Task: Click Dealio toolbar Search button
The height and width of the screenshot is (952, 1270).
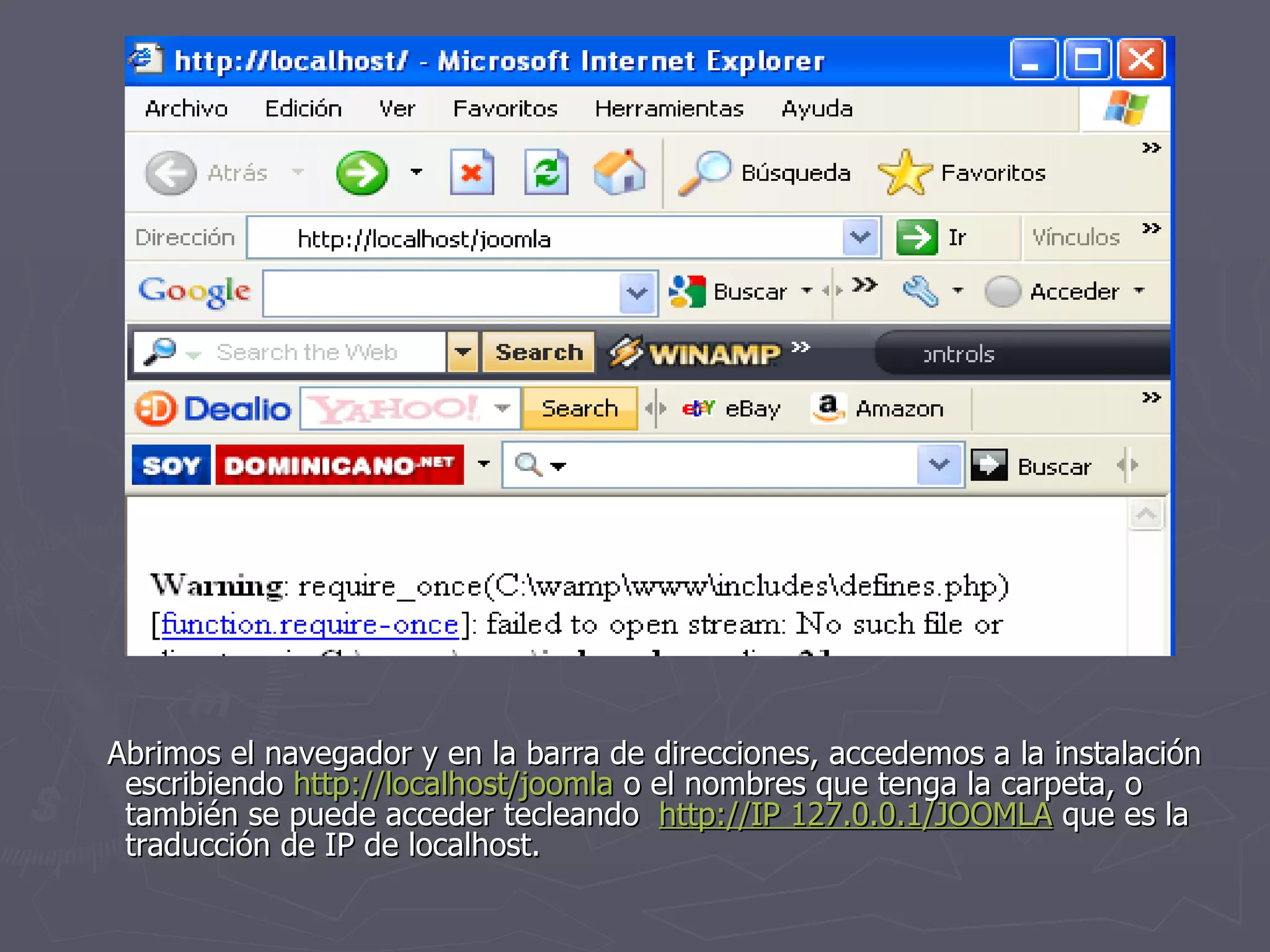Action: [580, 408]
